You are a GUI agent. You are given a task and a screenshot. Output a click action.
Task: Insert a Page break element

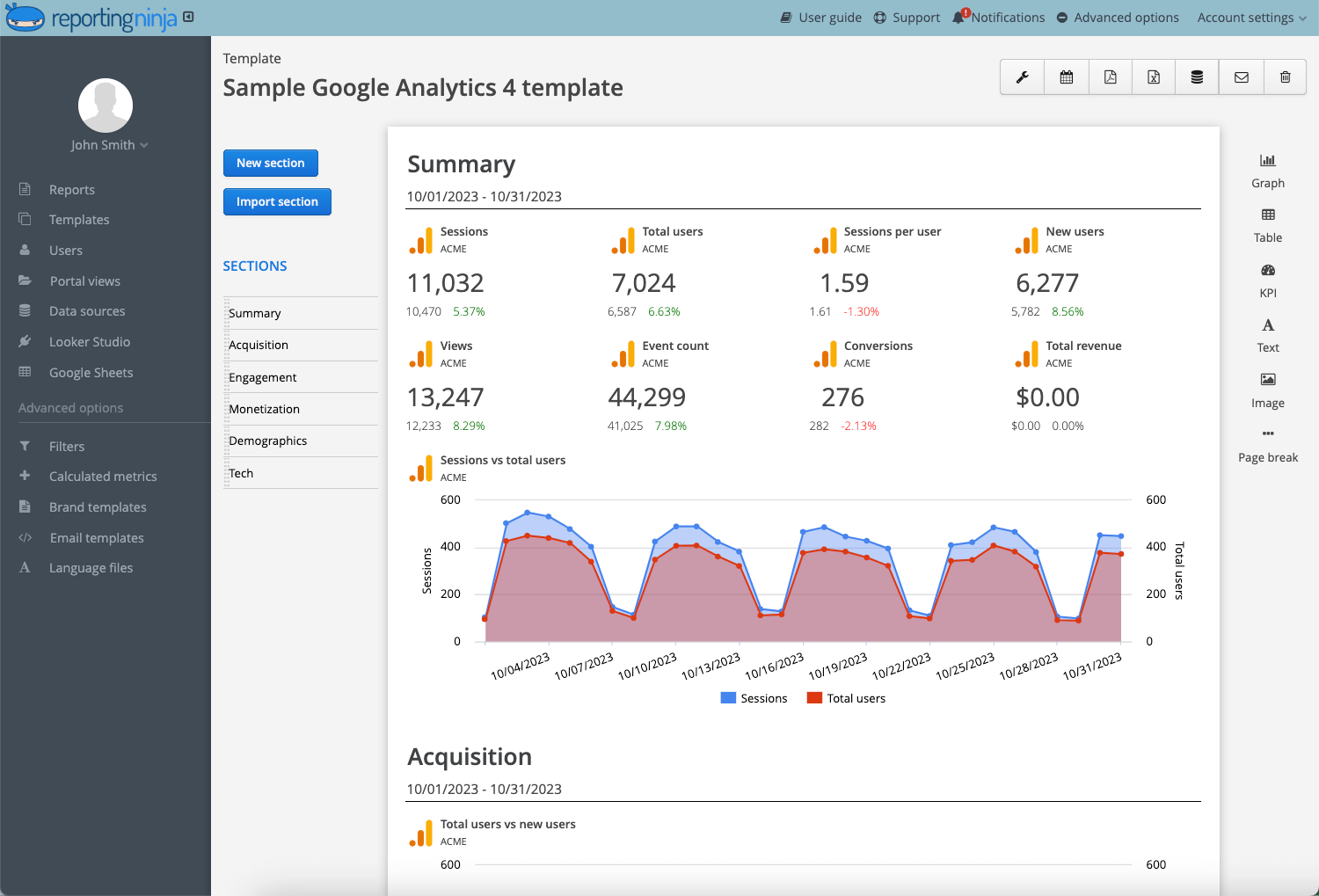pos(1267,444)
